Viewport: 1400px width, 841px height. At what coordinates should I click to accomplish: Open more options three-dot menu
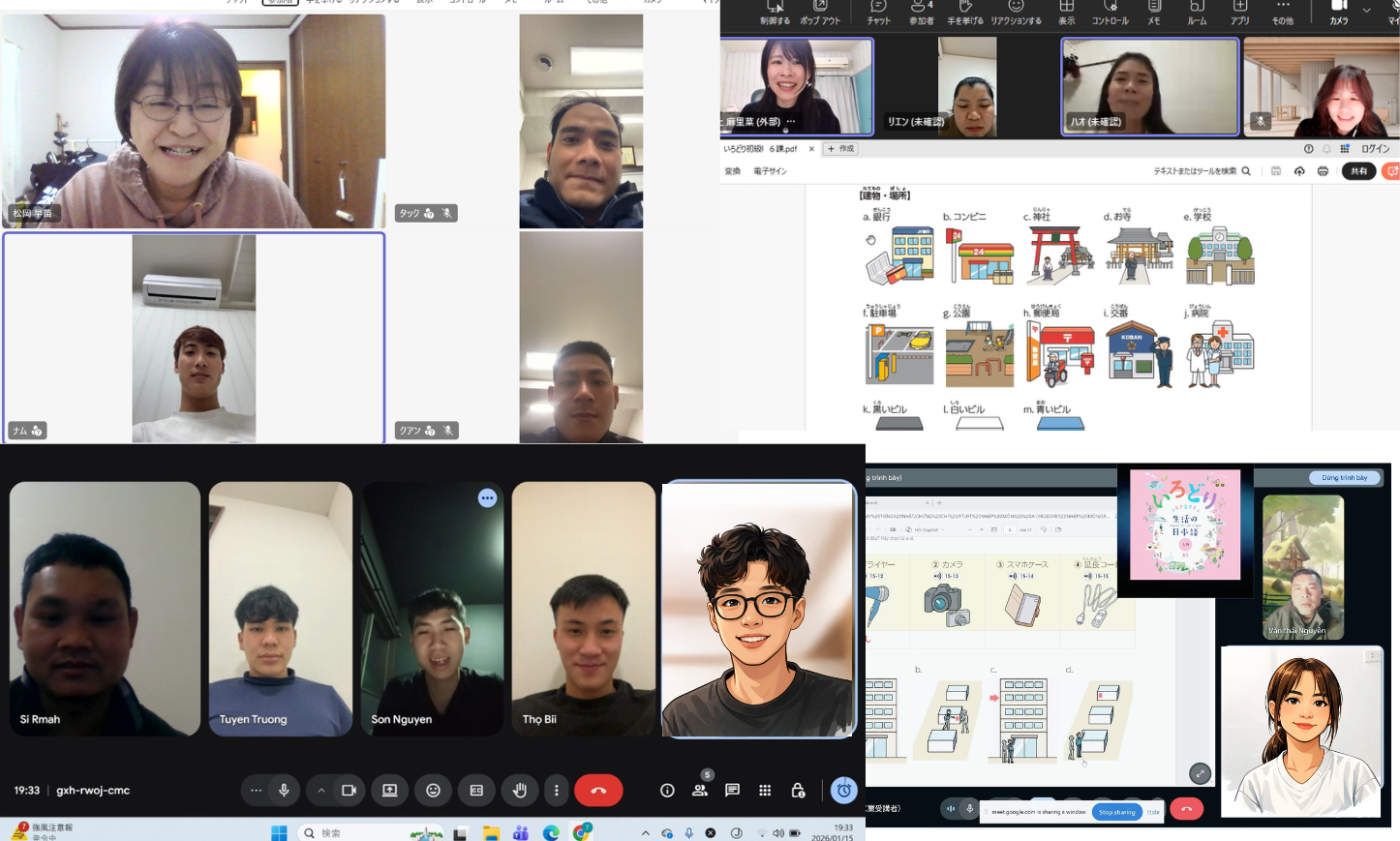(x=557, y=791)
